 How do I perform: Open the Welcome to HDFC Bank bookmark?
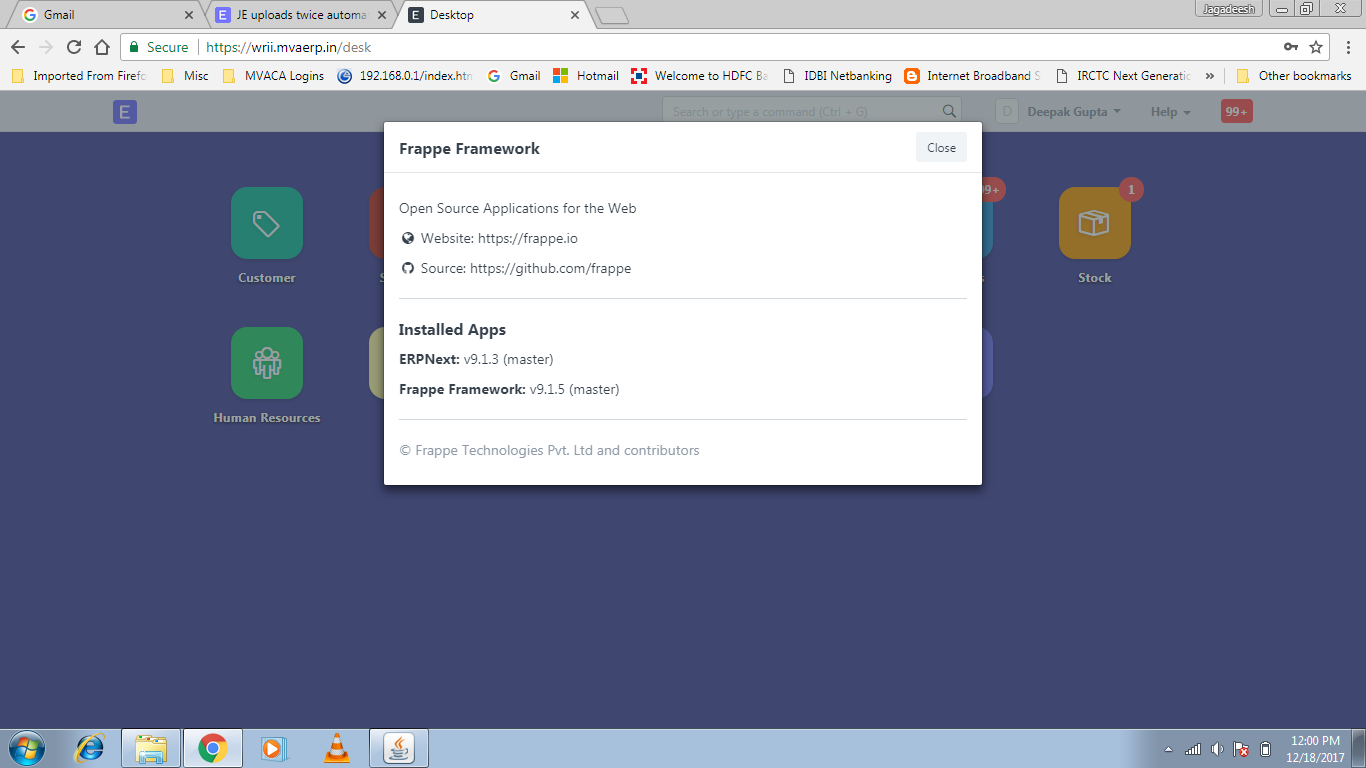700,75
